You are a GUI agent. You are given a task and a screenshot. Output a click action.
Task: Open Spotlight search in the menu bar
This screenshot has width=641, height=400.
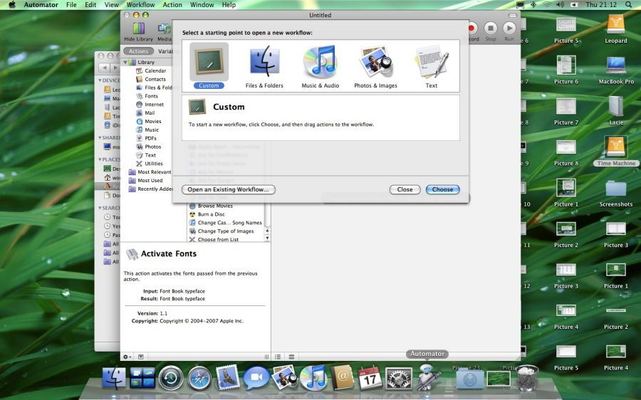point(628,5)
